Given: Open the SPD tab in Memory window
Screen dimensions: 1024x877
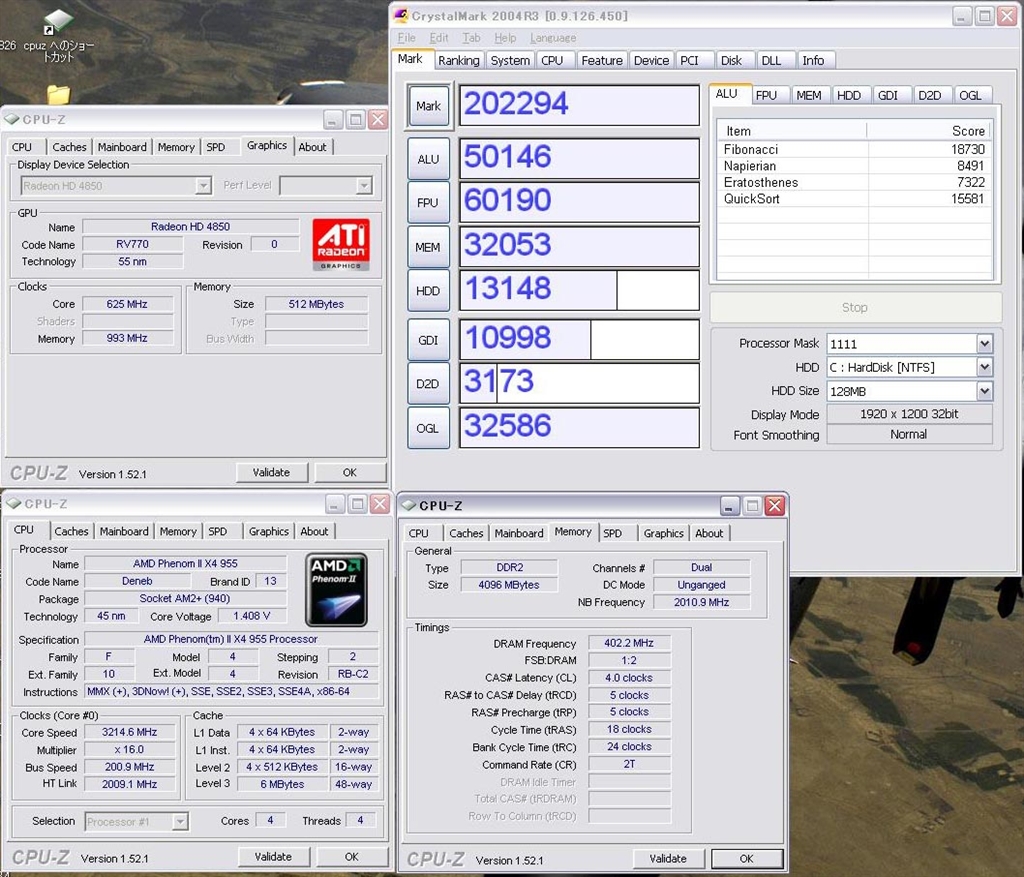Looking at the screenshot, I should (613, 533).
